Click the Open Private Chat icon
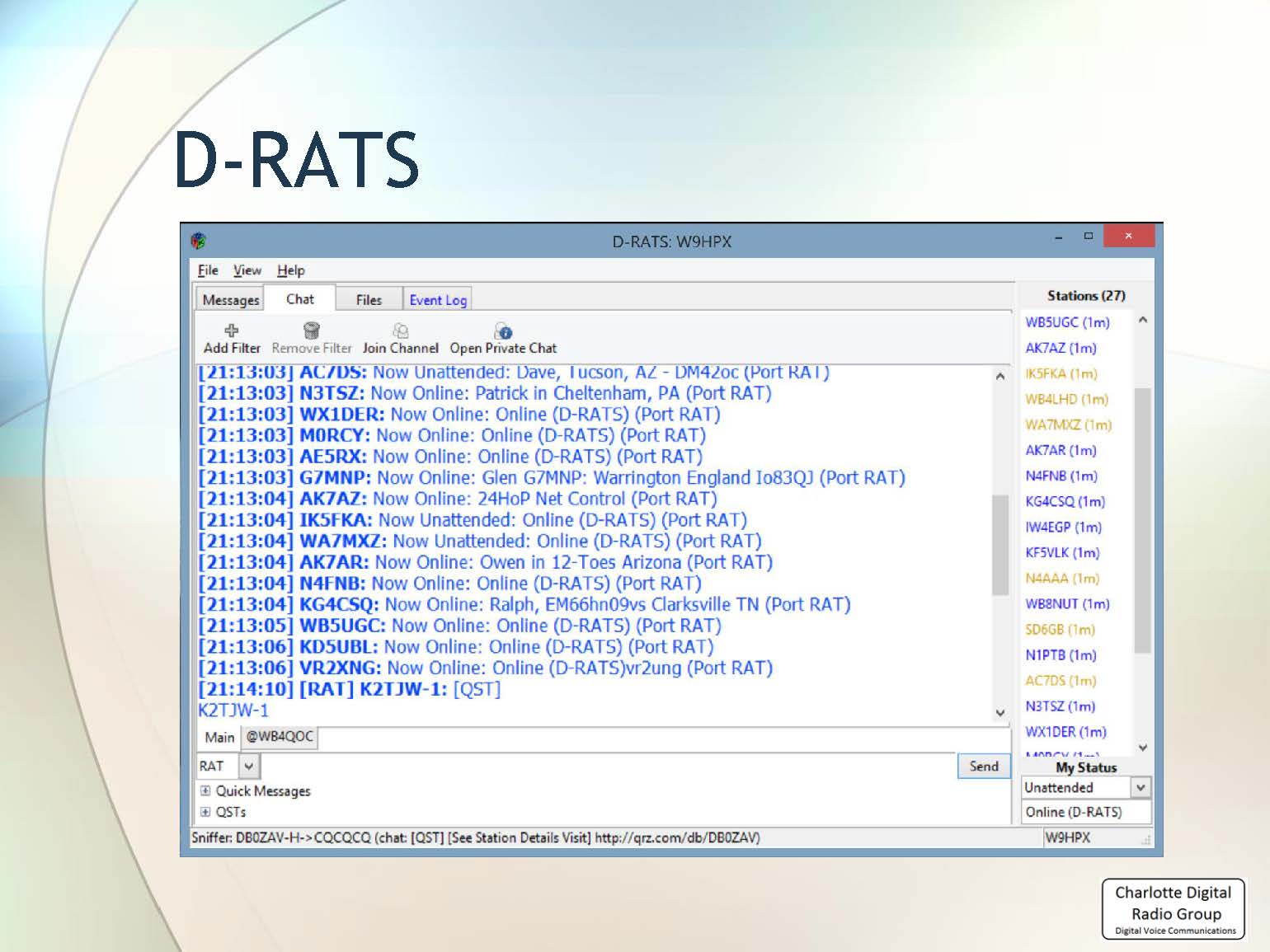This screenshot has height=952, width=1270. point(503,331)
